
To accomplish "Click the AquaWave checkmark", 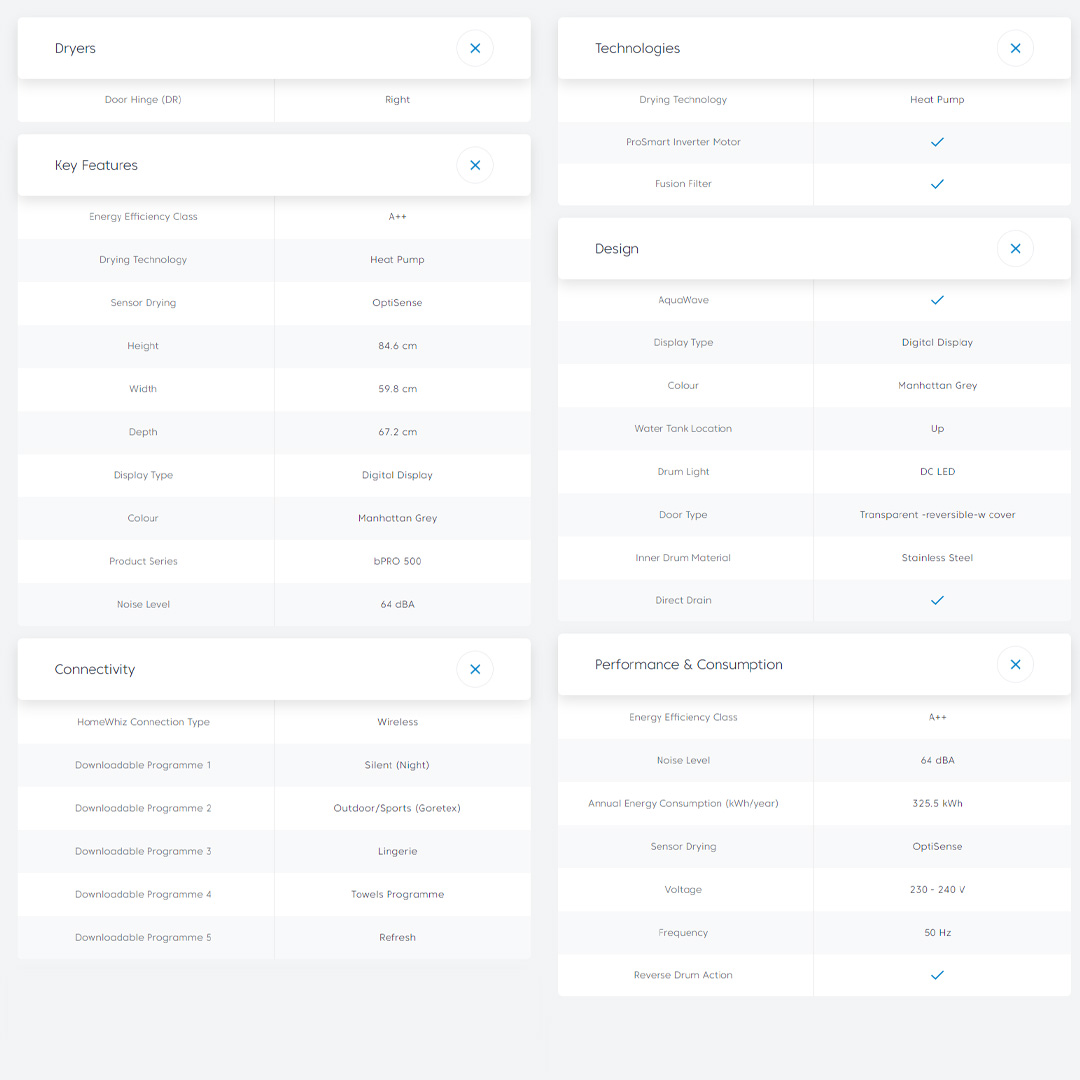I will tap(937, 300).
